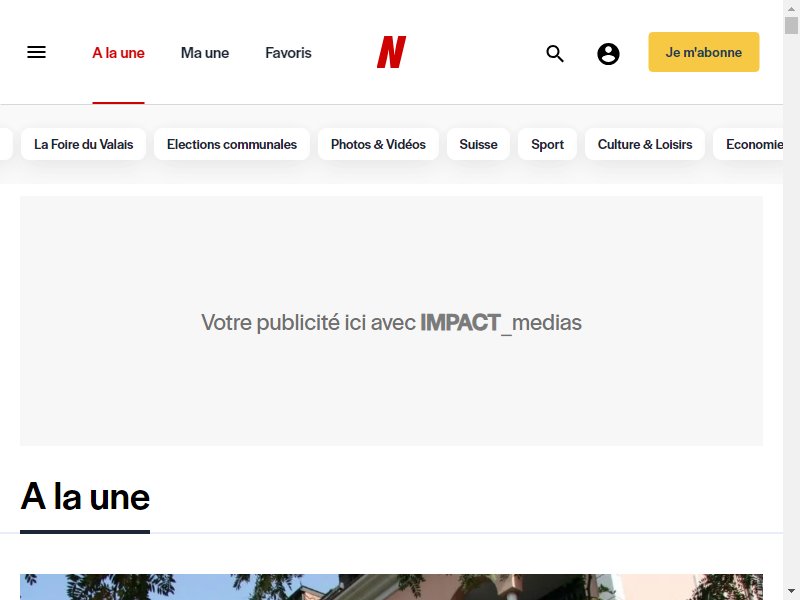Open the Favoris tab

[x=288, y=53]
